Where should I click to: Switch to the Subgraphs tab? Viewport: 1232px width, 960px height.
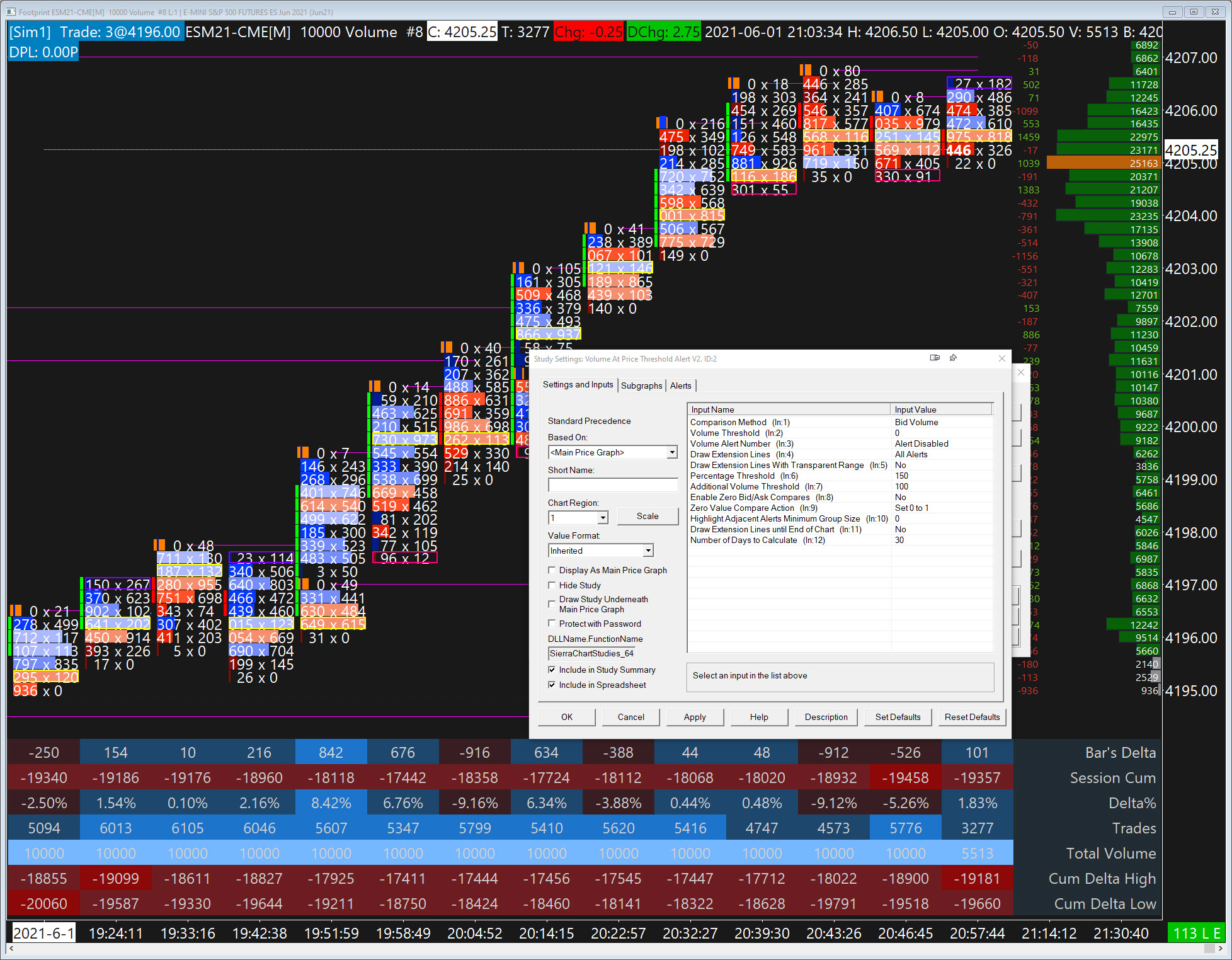point(641,386)
